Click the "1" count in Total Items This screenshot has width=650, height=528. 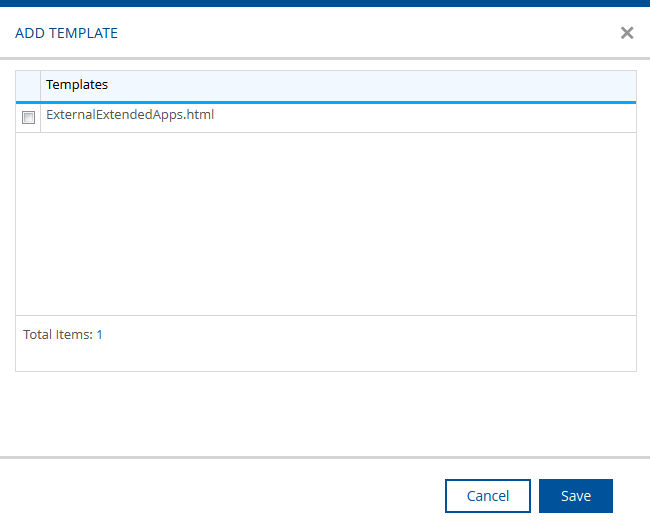pyautogui.click(x=99, y=335)
